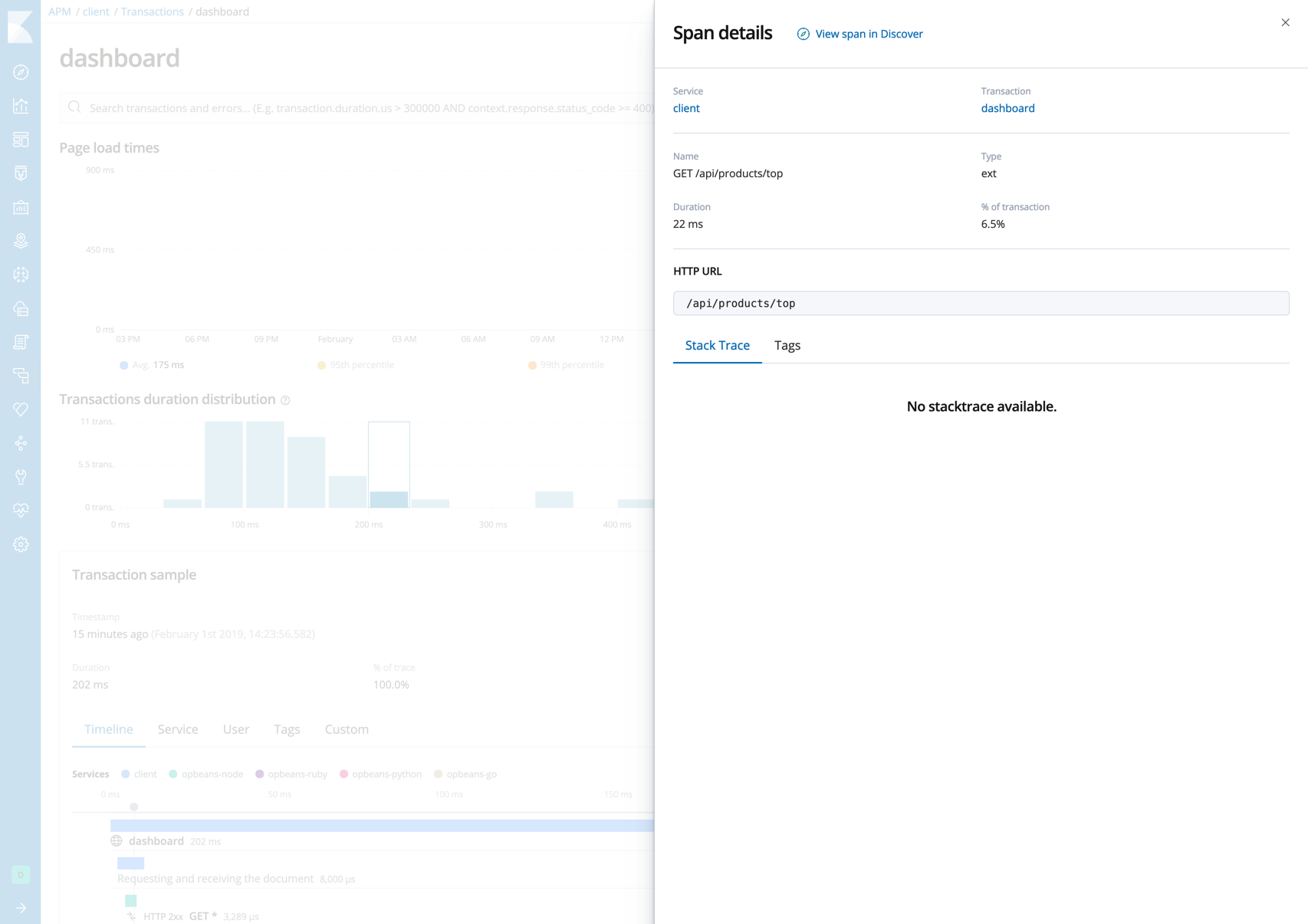Open the Visualize app icon
The width and height of the screenshot is (1308, 924).
(21, 106)
